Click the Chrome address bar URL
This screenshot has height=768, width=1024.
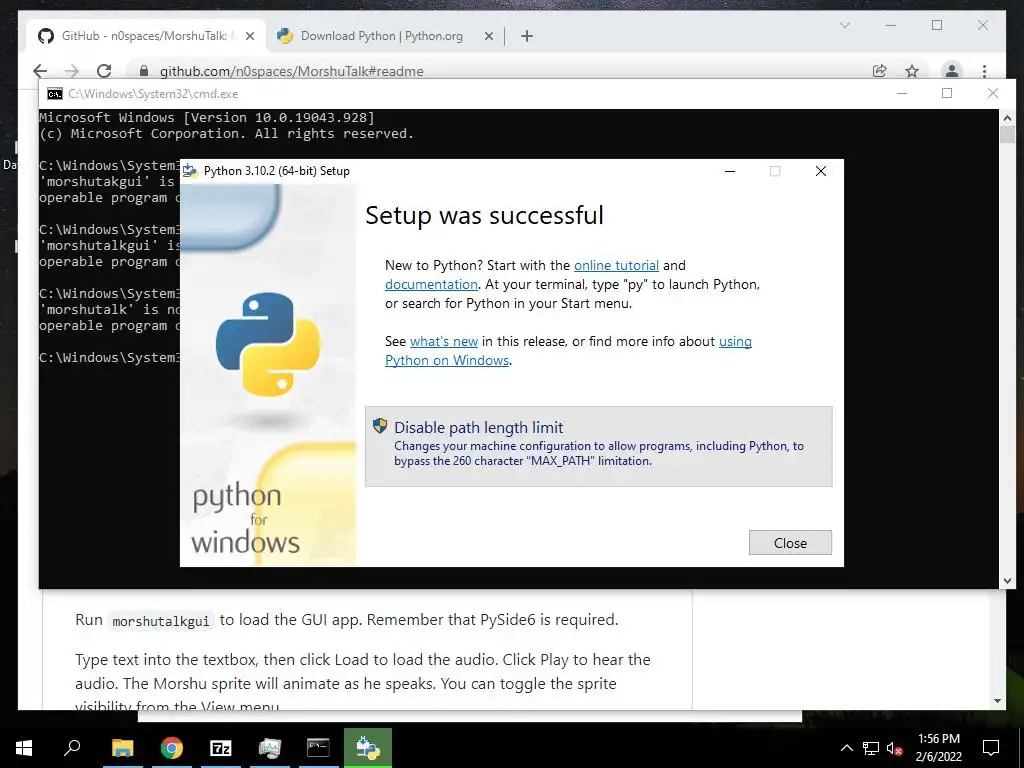coord(291,71)
